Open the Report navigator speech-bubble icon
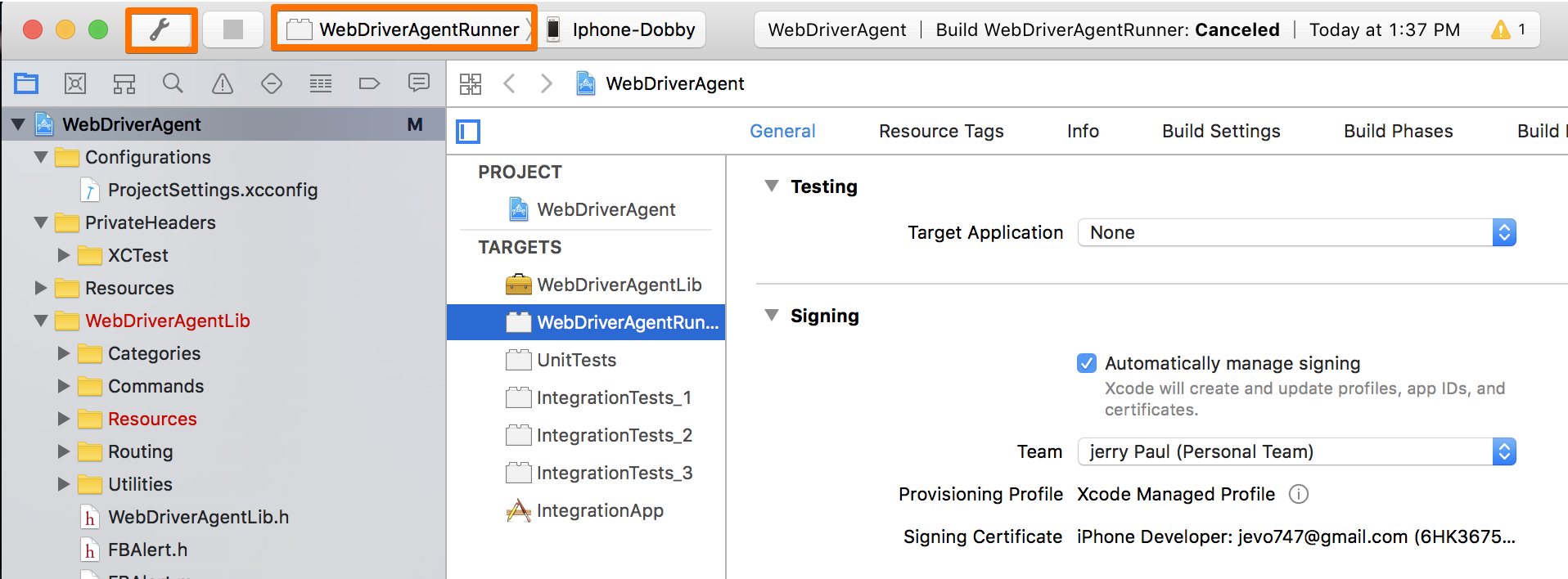The height and width of the screenshot is (579, 1568). [418, 83]
